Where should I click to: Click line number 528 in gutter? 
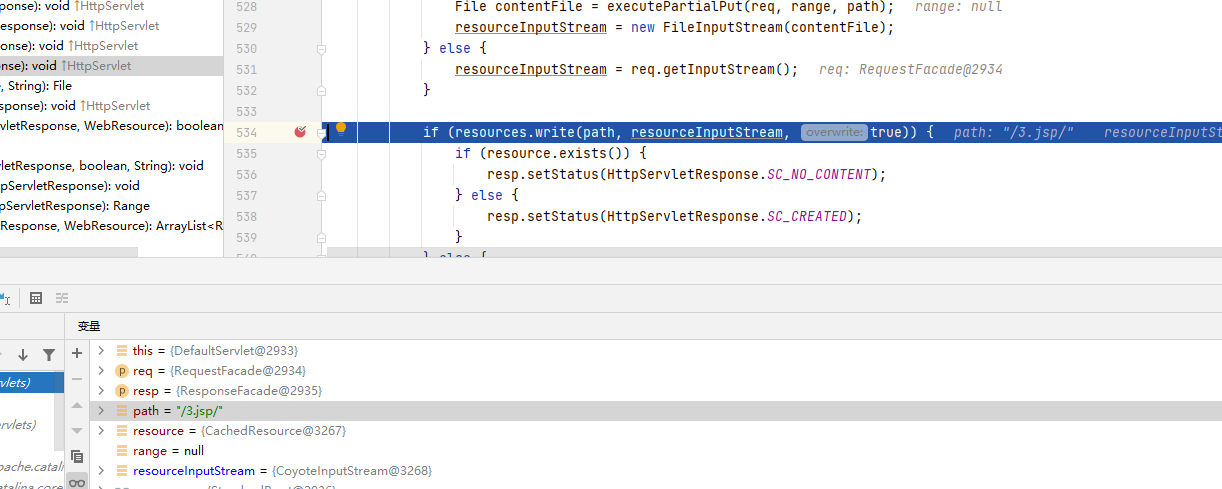[x=245, y=6]
